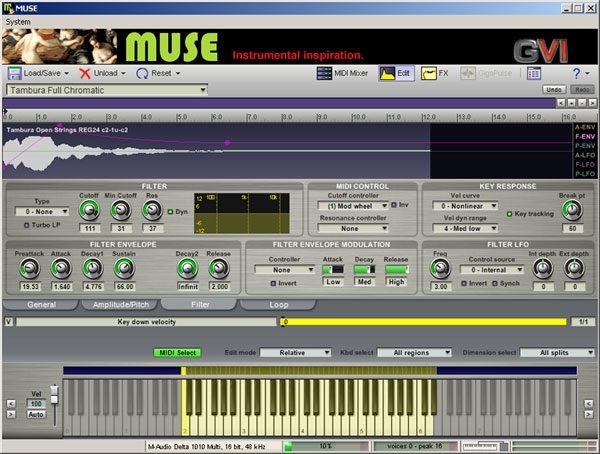The width and height of the screenshot is (600, 454).
Task: Toggle the MIDI Select button
Action: [x=178, y=353]
